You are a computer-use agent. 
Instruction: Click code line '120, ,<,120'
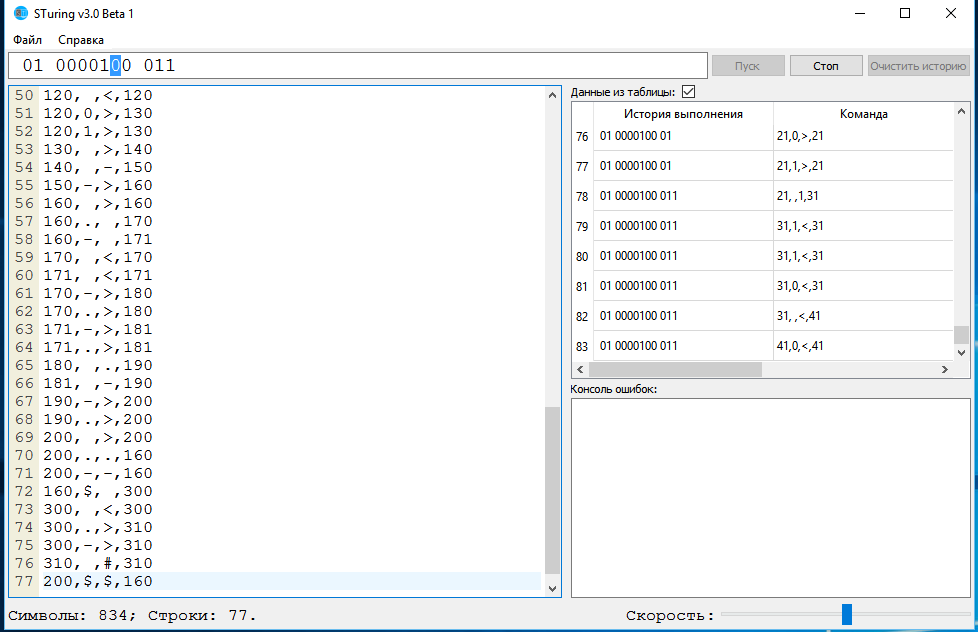[98, 95]
